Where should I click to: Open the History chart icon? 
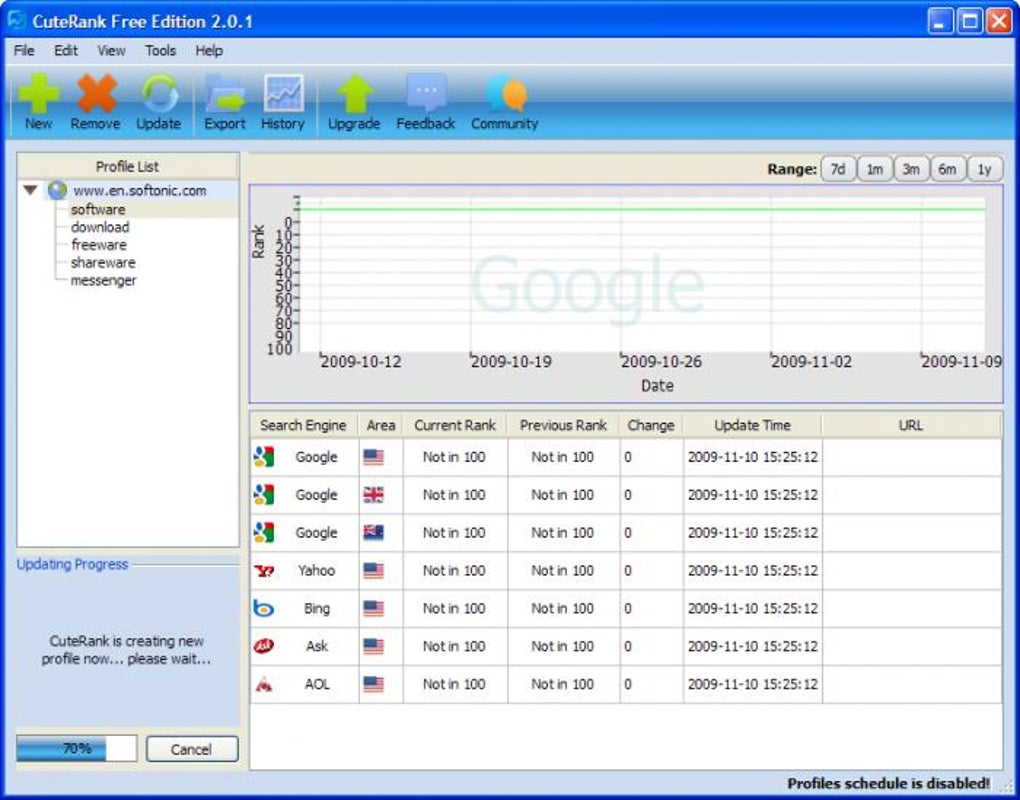[x=284, y=94]
